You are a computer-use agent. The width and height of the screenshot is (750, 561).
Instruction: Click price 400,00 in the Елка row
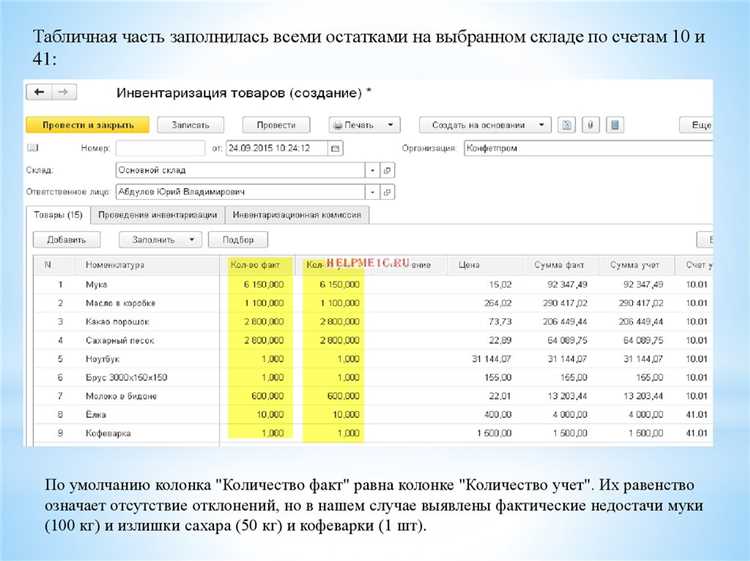(497, 415)
